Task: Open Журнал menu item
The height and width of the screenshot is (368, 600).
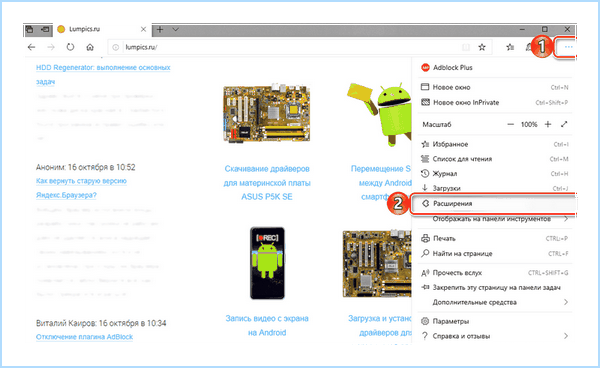Action: click(494, 174)
